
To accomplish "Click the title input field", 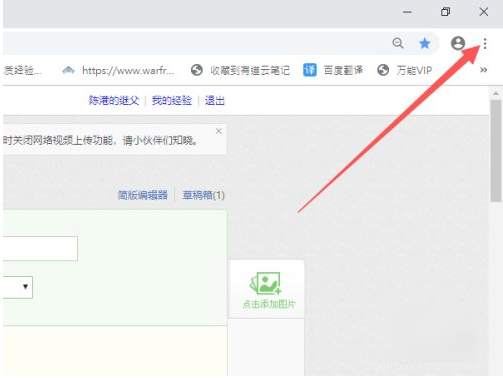I will tap(40, 249).
